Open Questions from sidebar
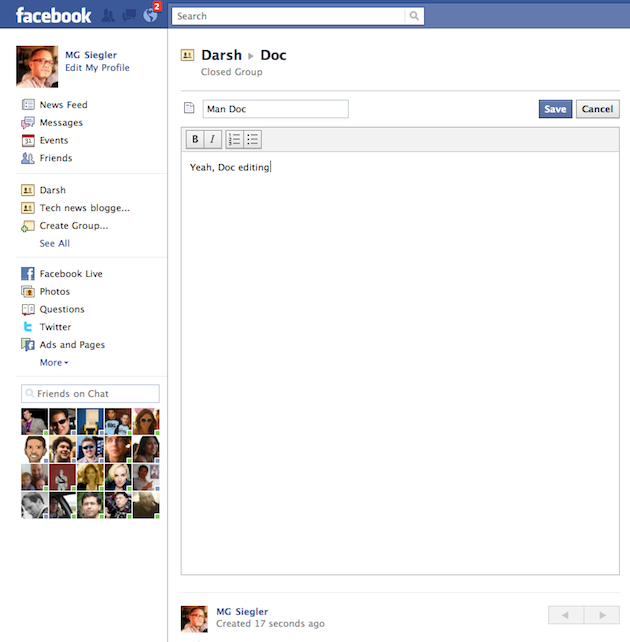This screenshot has width=630, height=642. [x=62, y=309]
